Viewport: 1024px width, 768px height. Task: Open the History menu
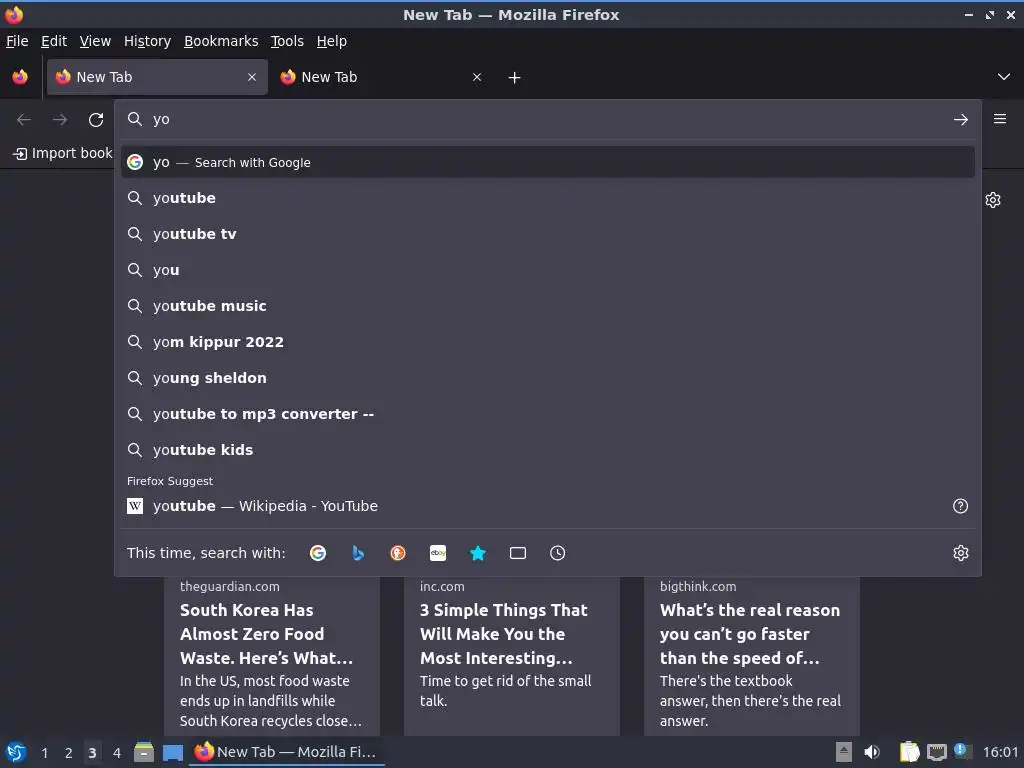click(x=148, y=41)
